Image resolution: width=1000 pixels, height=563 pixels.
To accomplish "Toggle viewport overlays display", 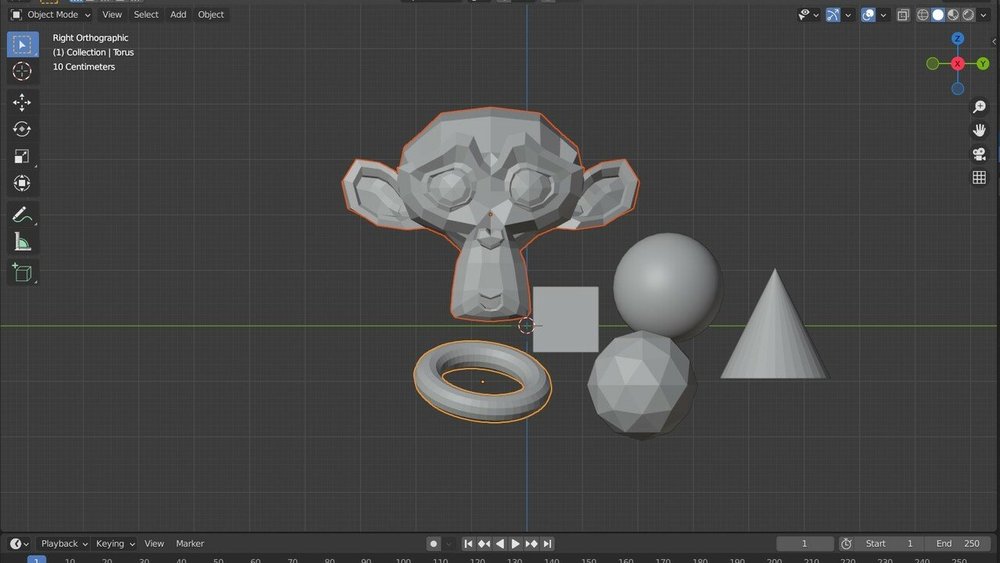I will [868, 15].
